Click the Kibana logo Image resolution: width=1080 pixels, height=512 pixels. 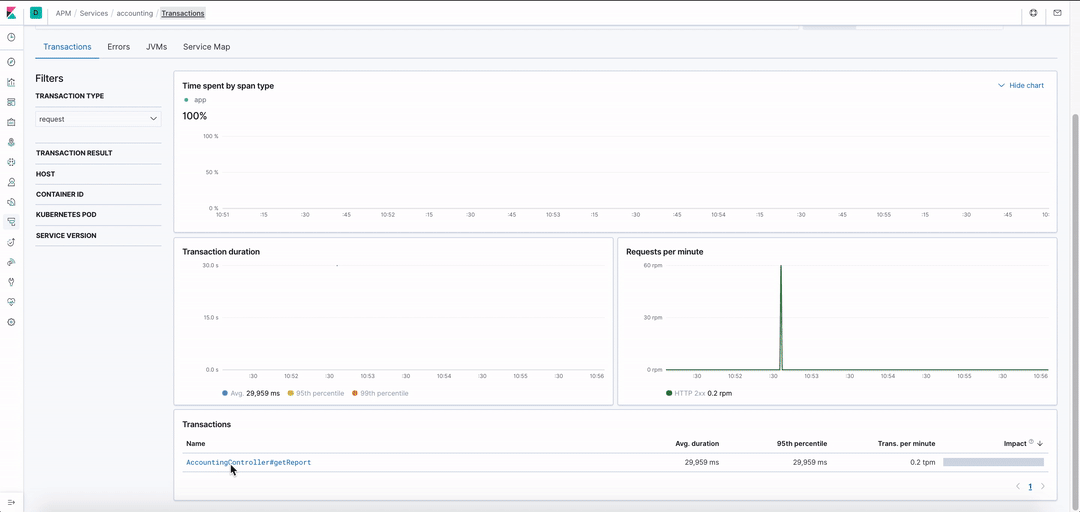(11, 13)
